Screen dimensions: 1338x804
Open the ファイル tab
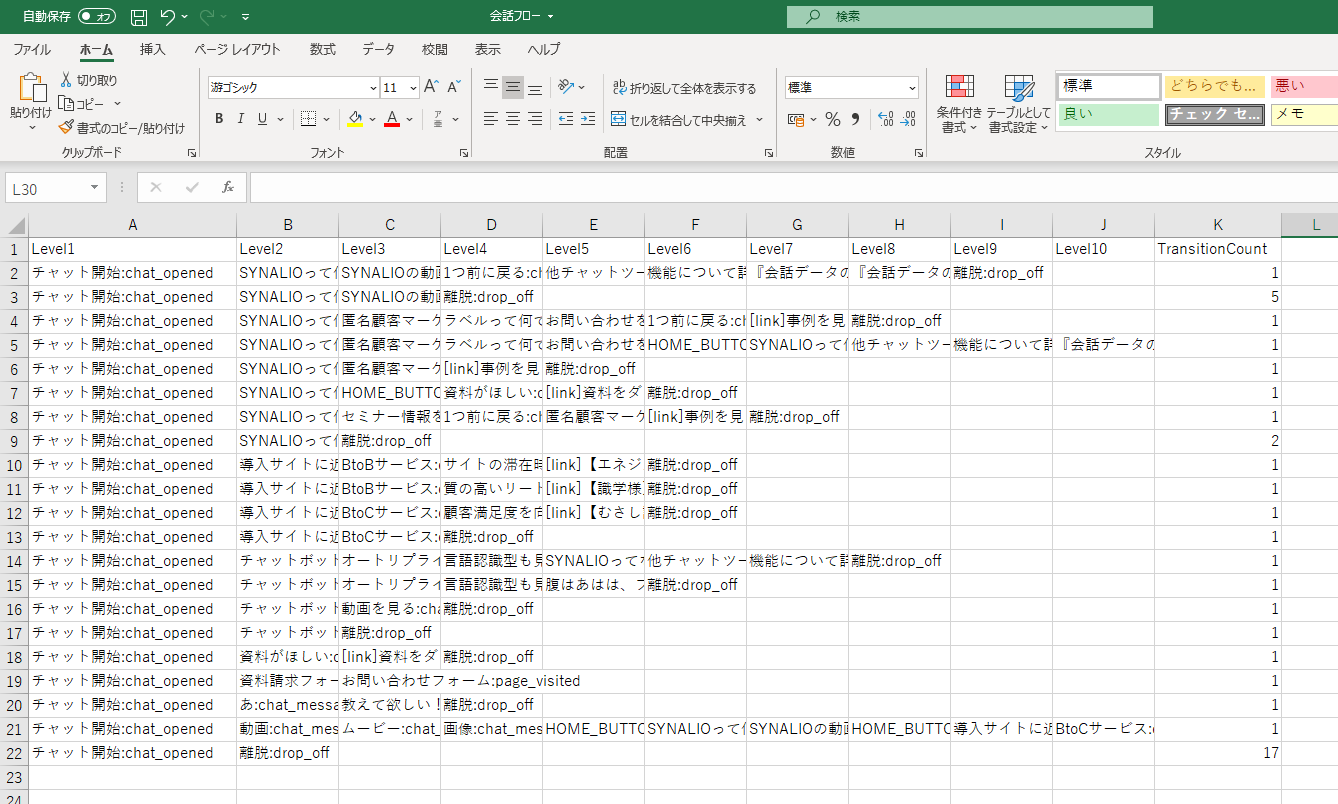(32, 49)
